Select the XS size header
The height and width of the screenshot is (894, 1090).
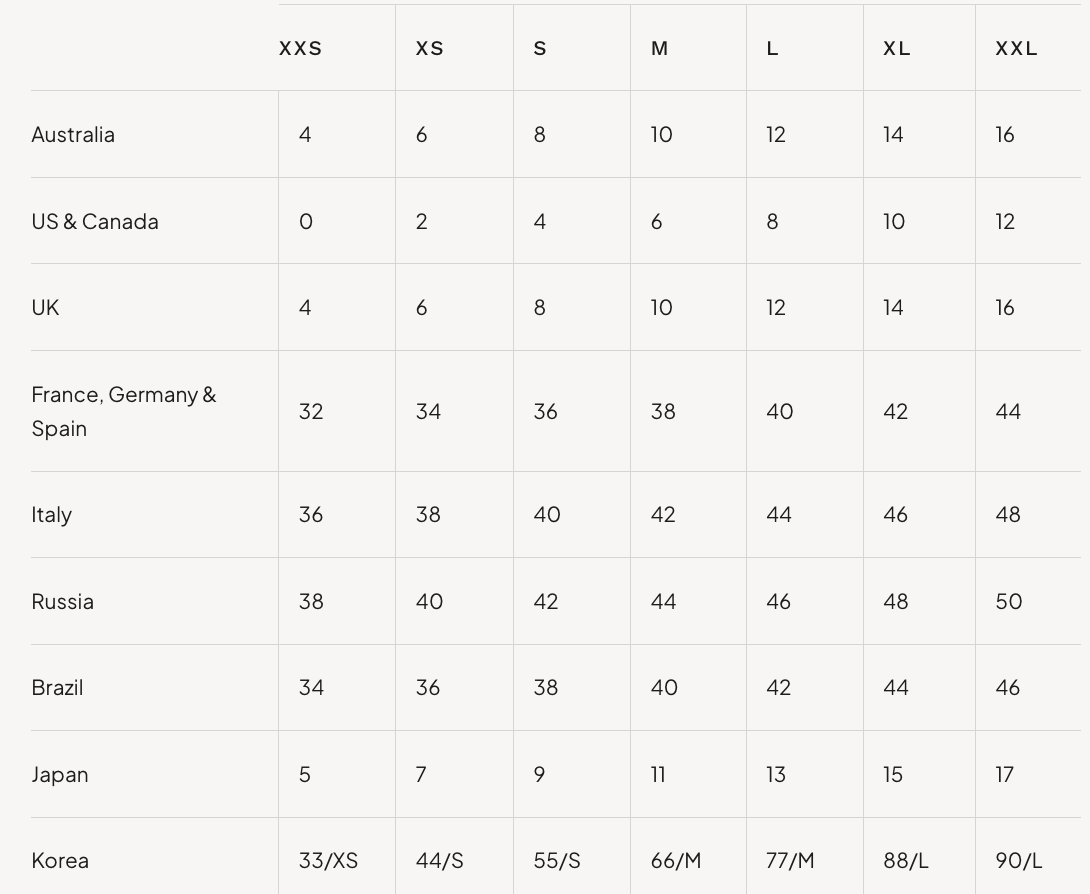click(430, 49)
